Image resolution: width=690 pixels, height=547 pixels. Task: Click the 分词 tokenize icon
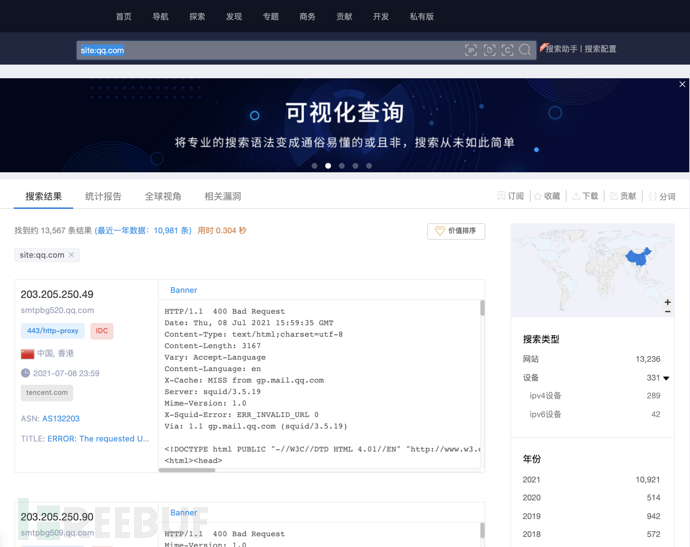[x=653, y=196]
